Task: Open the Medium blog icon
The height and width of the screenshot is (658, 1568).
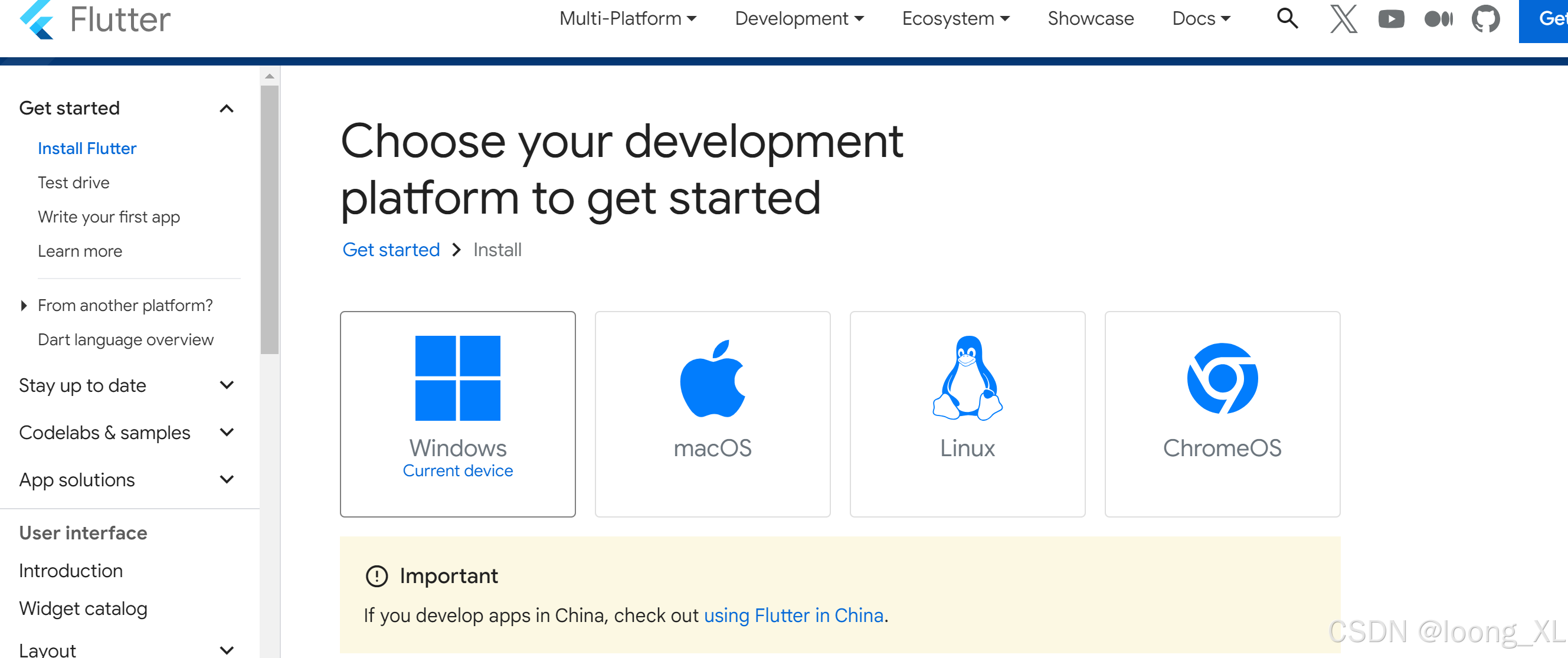Action: tap(1438, 19)
